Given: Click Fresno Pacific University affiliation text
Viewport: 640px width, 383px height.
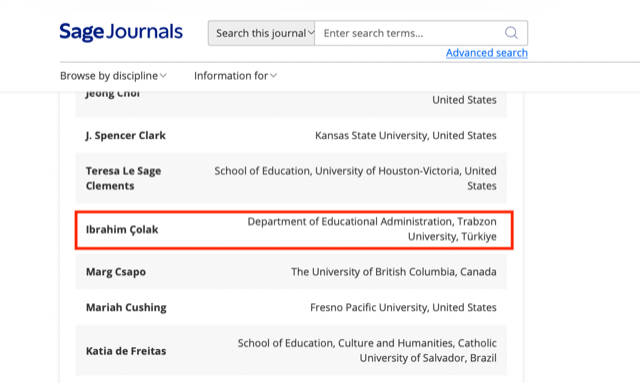Looking at the screenshot, I should [x=403, y=307].
